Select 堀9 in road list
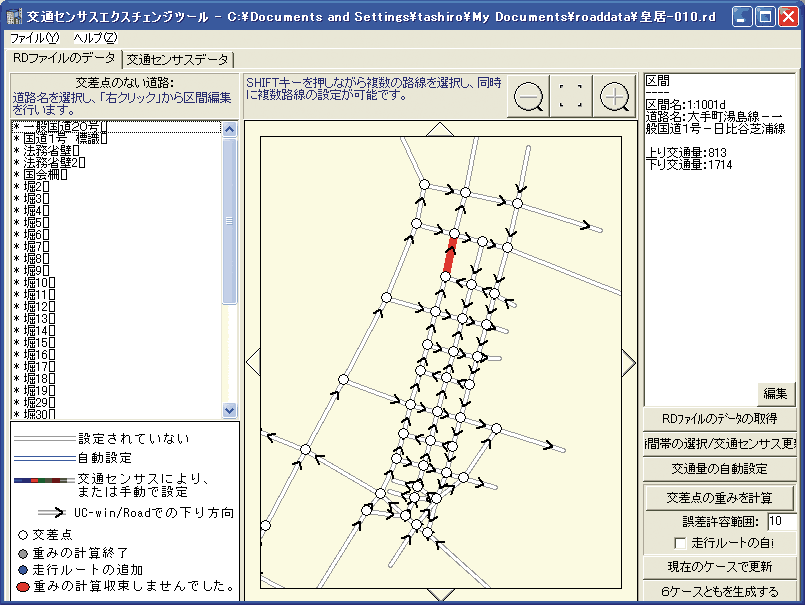 [x=117, y=271]
